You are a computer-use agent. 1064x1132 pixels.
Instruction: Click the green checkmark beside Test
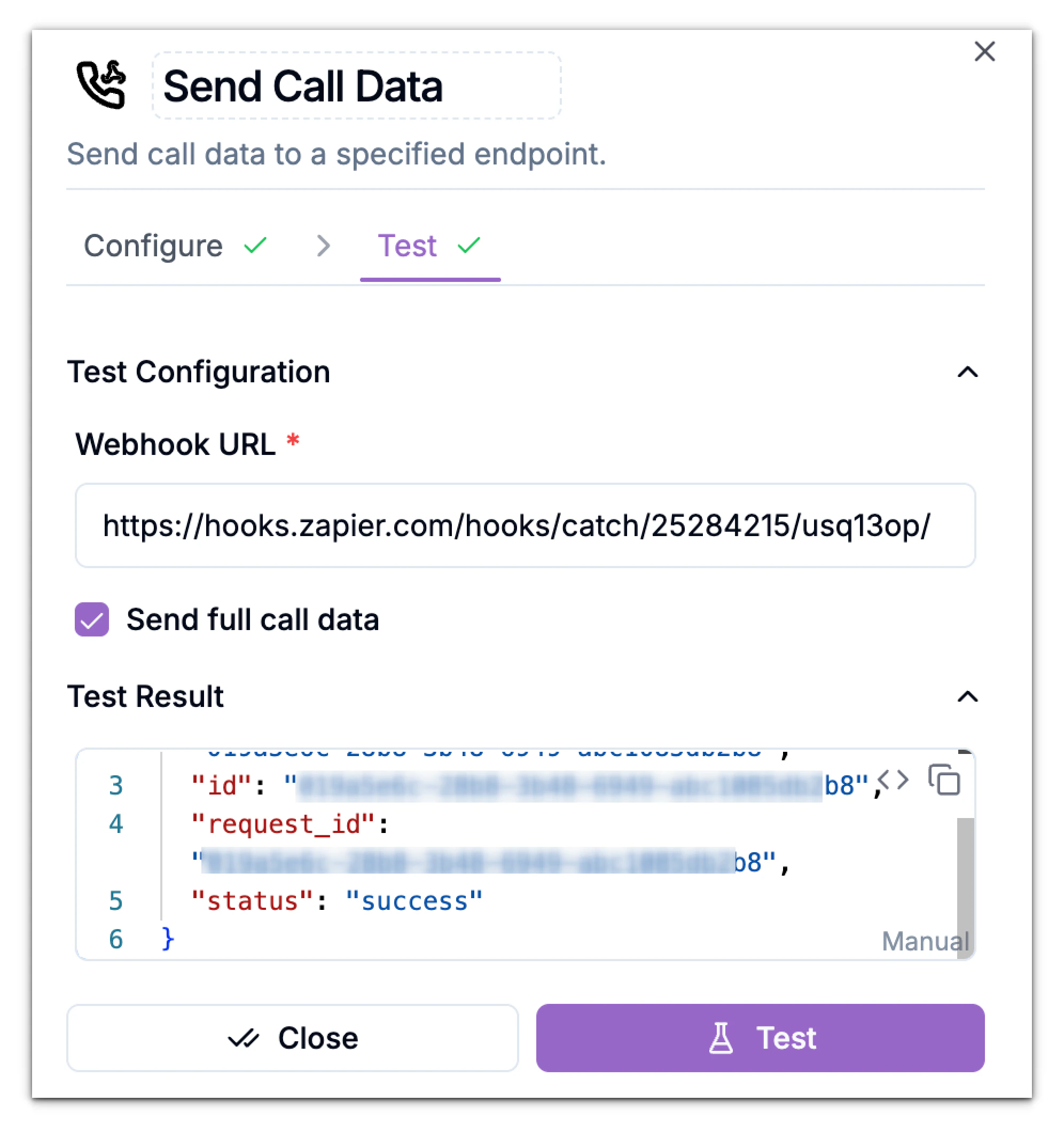(468, 246)
